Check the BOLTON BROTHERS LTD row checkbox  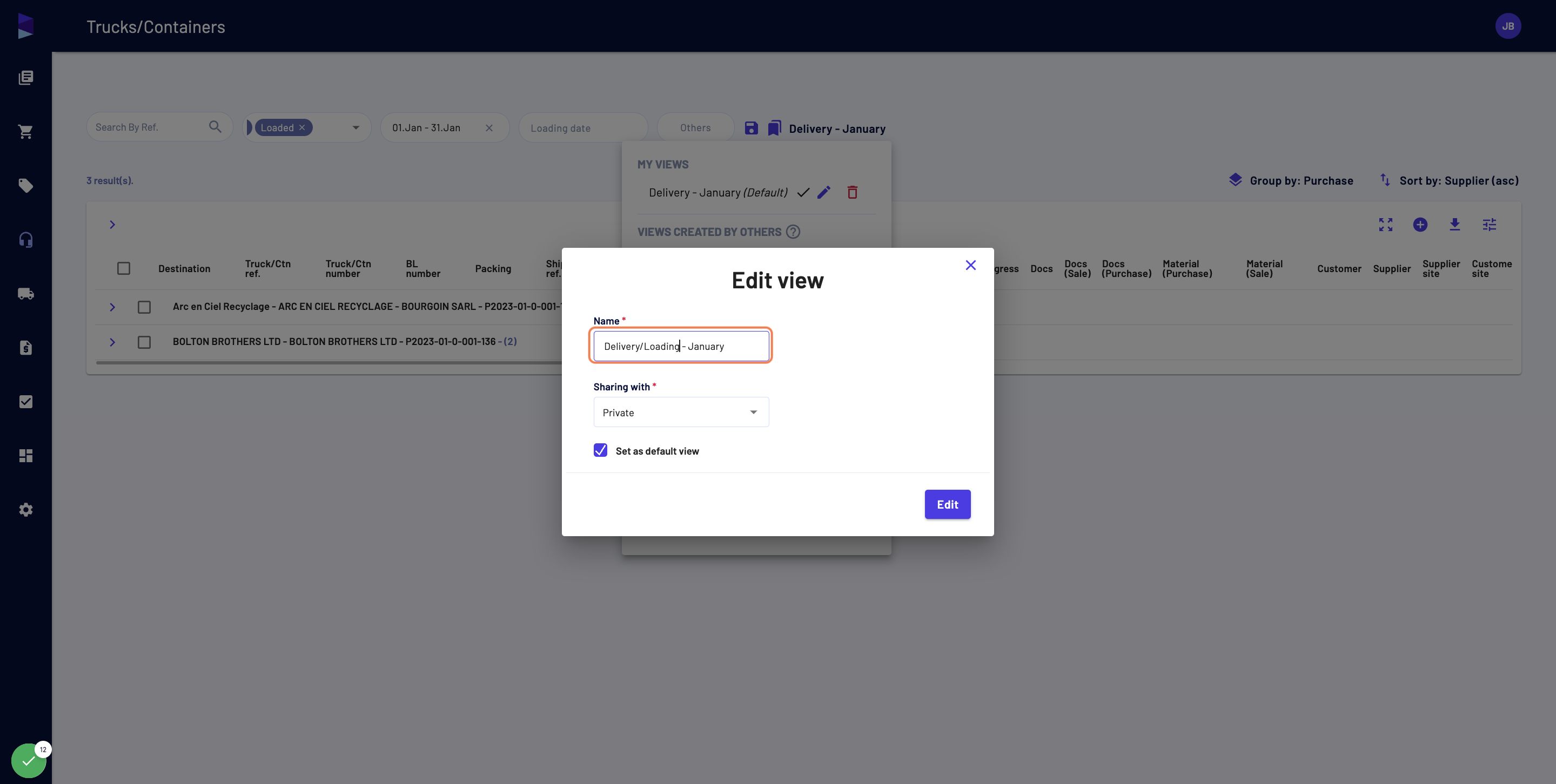(x=144, y=342)
